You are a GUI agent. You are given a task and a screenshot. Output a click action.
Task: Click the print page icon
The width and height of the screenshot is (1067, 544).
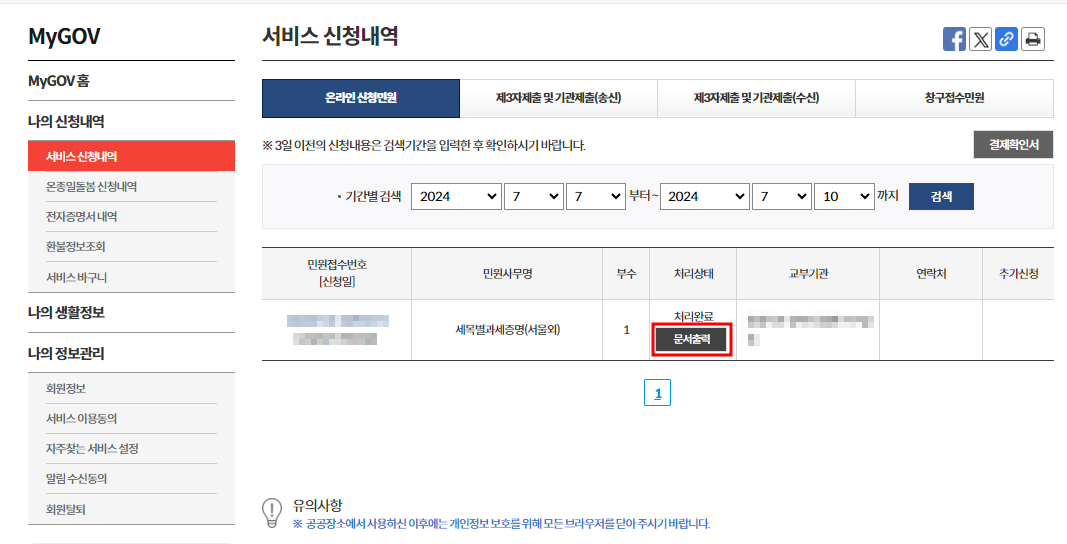point(1033,39)
